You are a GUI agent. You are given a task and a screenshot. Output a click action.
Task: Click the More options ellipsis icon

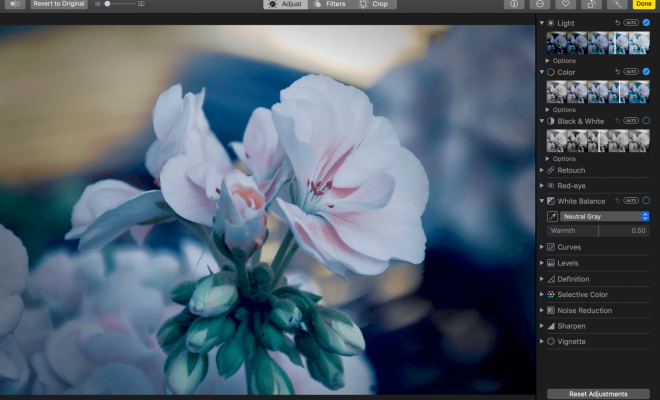coord(540,4)
